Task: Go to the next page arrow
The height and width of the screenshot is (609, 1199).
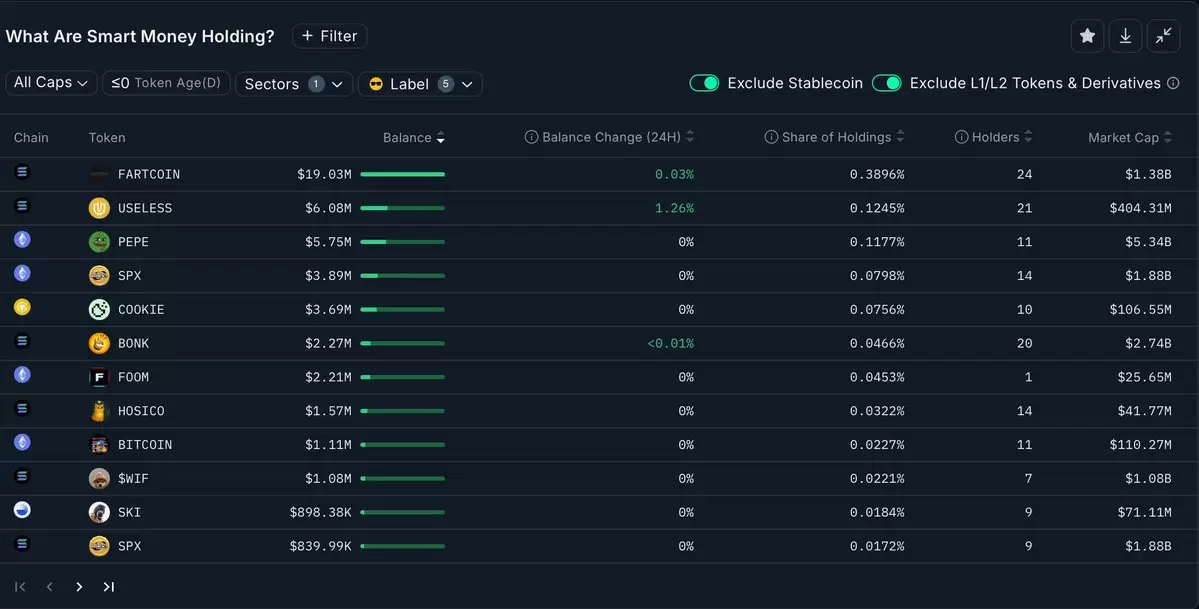Action: pos(79,587)
